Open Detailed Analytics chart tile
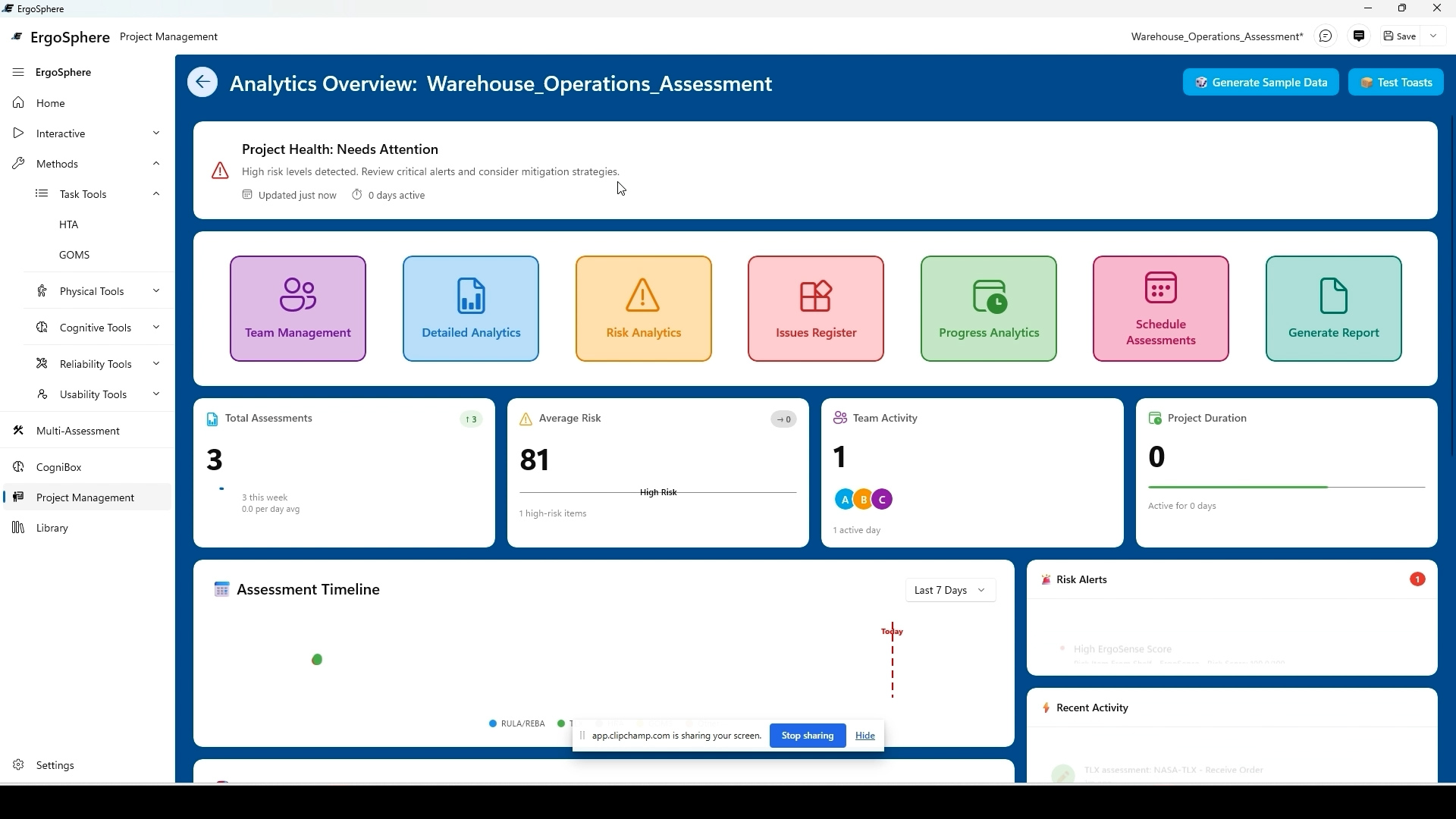This screenshot has width=1456, height=819. click(471, 309)
